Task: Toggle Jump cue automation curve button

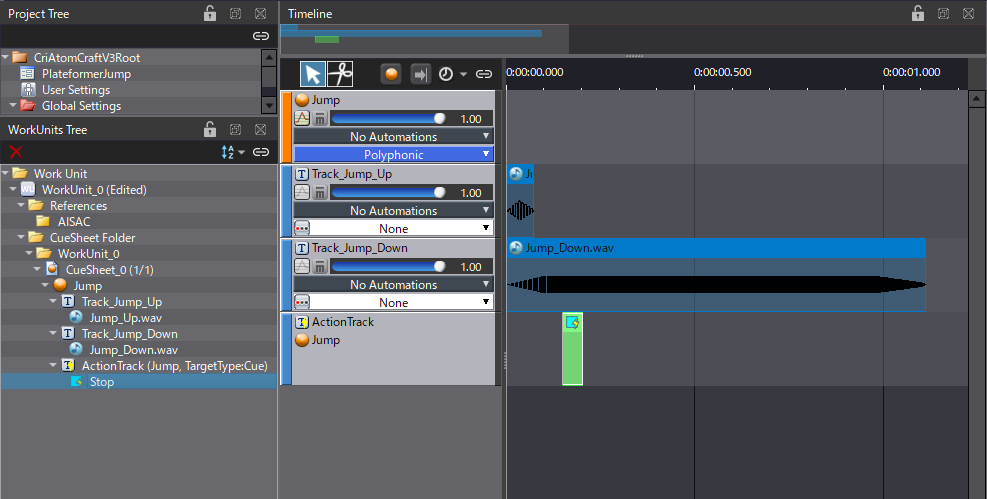Action: [x=302, y=118]
